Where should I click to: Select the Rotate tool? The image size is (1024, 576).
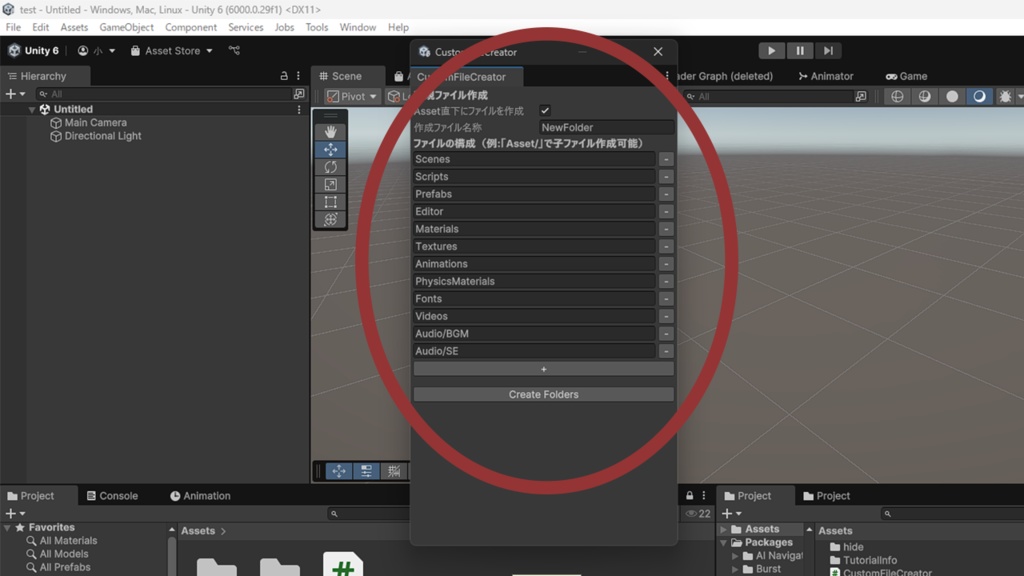(330, 167)
